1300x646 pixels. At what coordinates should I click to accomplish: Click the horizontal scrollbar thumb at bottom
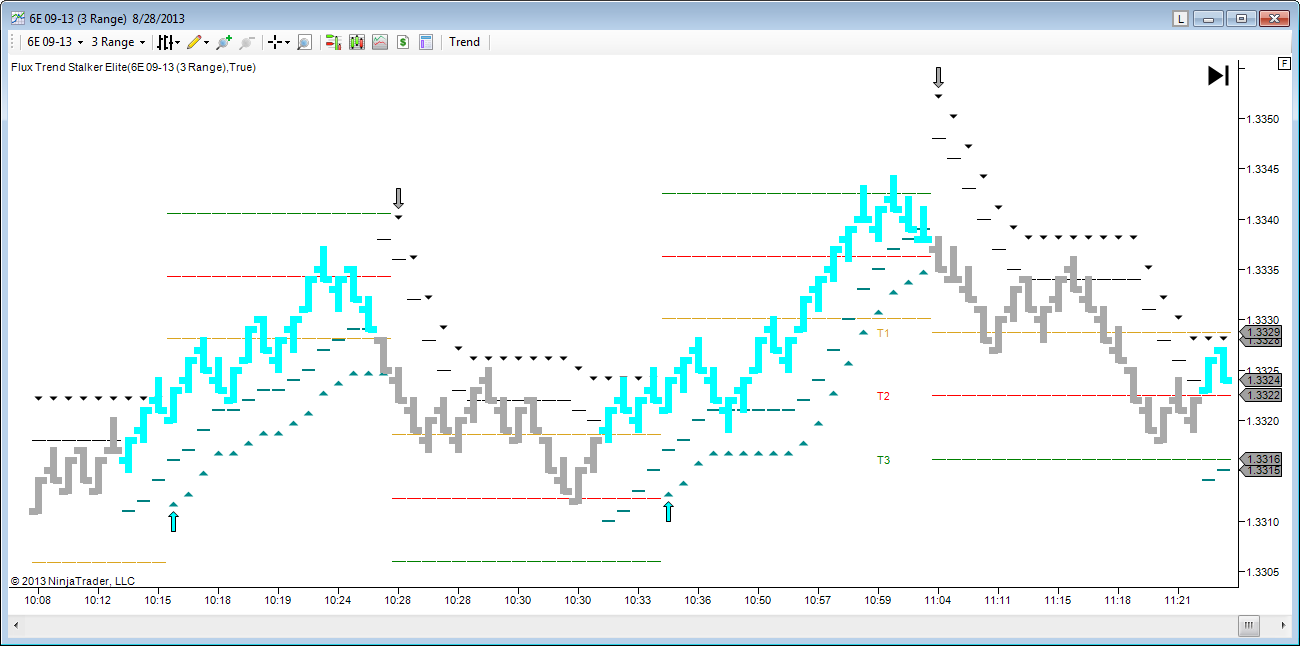click(1249, 625)
